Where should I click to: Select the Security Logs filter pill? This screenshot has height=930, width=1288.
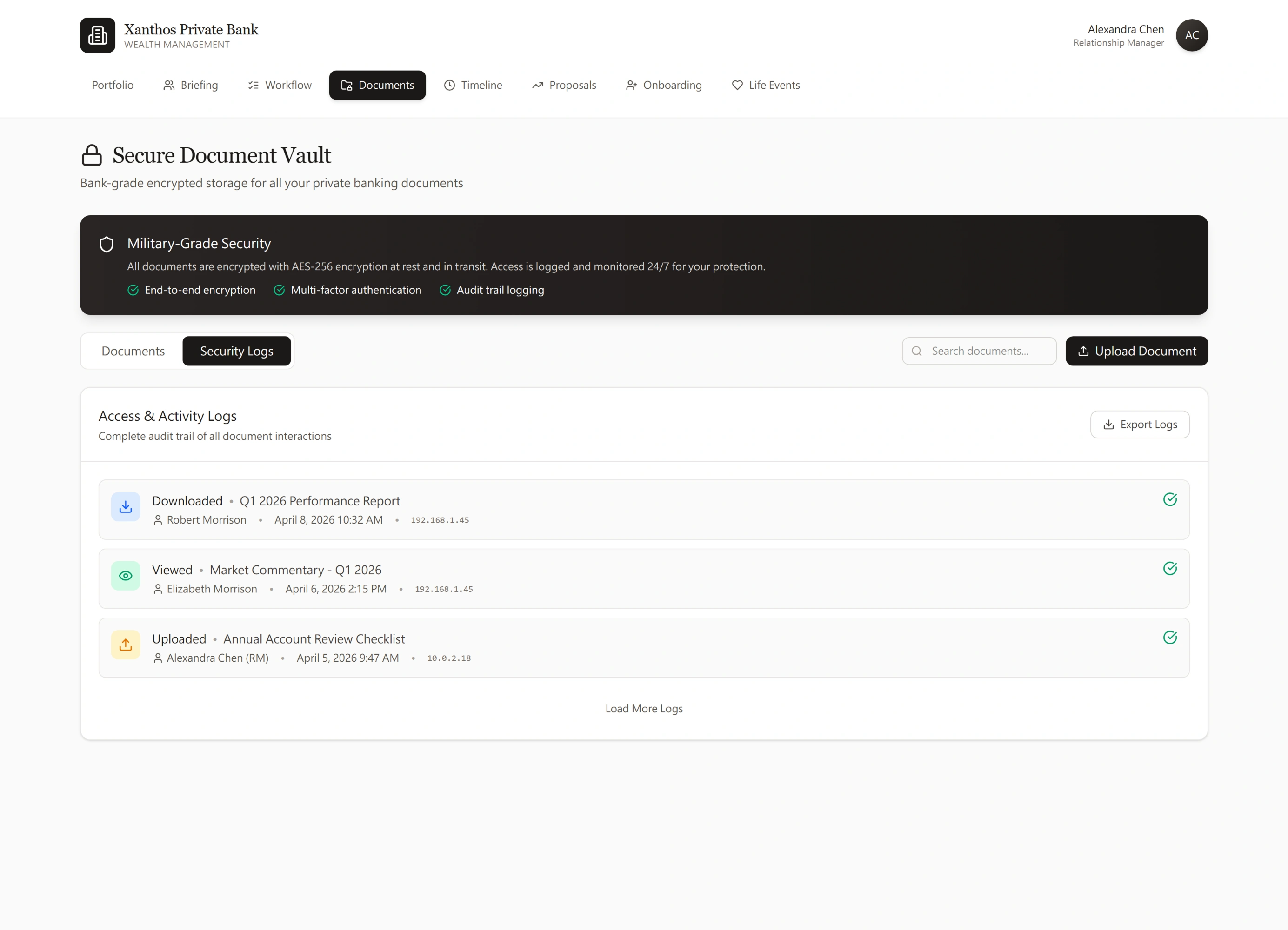[x=237, y=351]
